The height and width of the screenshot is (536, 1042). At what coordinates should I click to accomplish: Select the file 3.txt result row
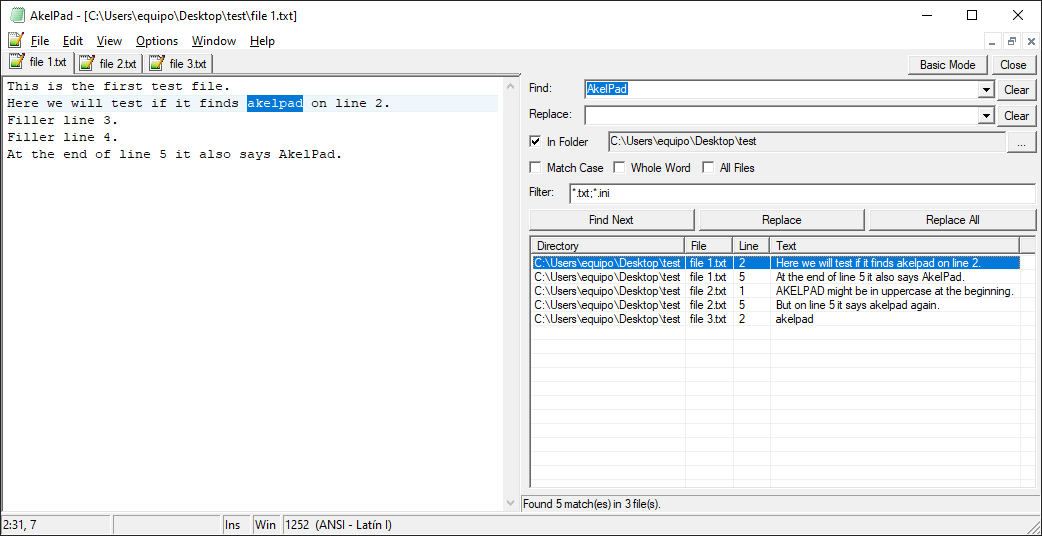click(x=776, y=319)
